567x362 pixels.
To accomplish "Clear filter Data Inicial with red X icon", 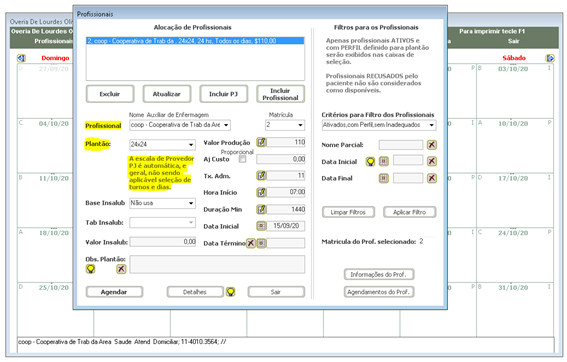I will (x=431, y=161).
